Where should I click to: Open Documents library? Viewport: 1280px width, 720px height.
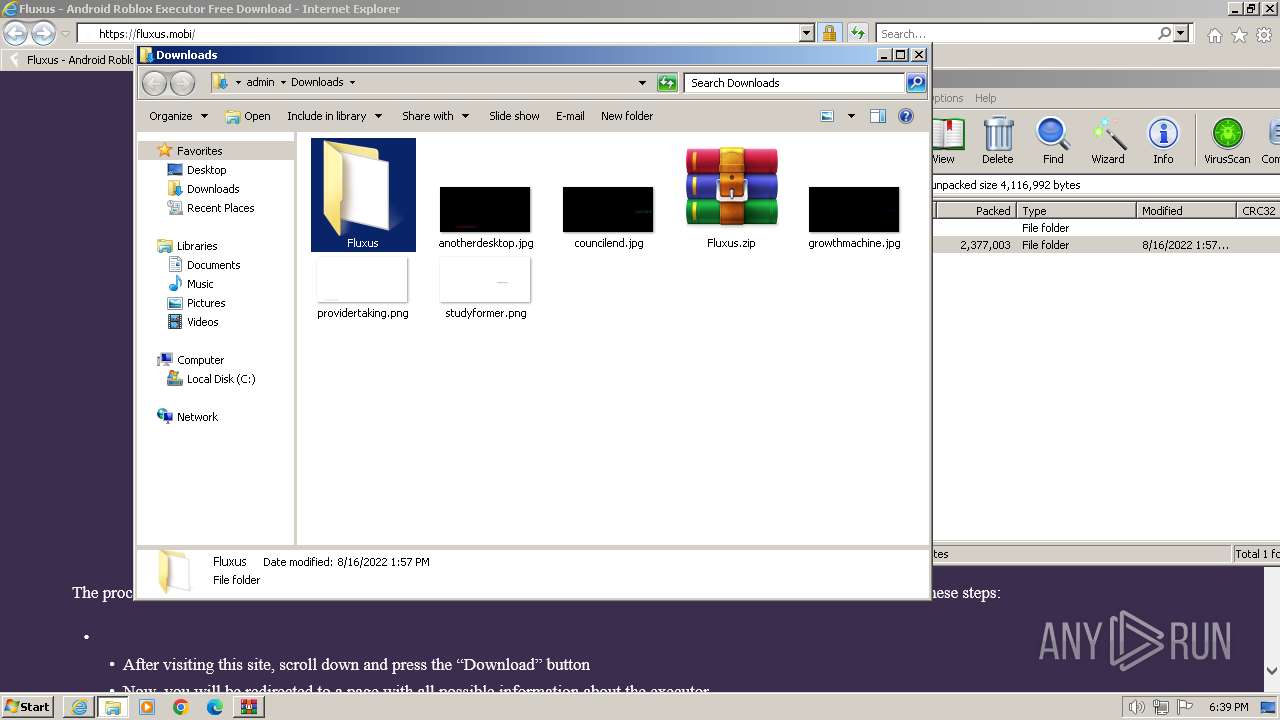[x=213, y=265]
